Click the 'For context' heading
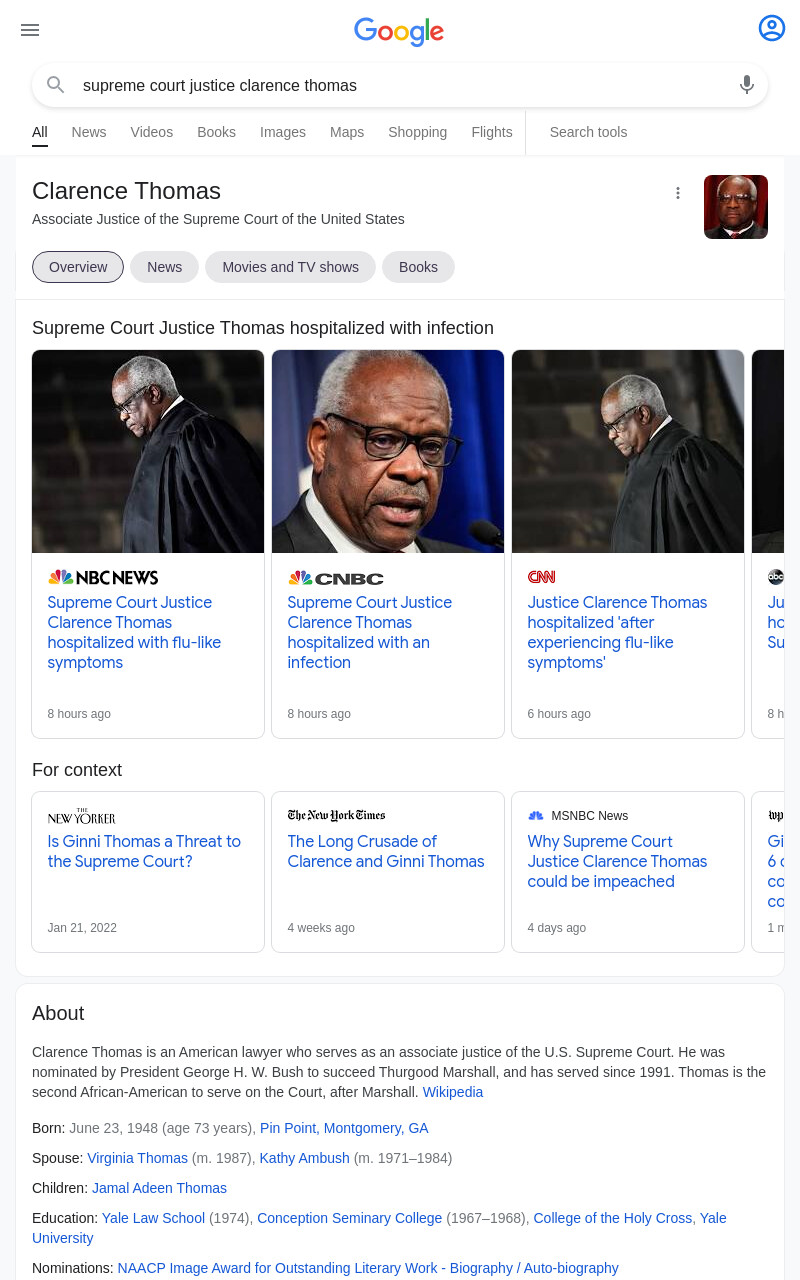This screenshot has height=1280, width=800. click(x=77, y=770)
